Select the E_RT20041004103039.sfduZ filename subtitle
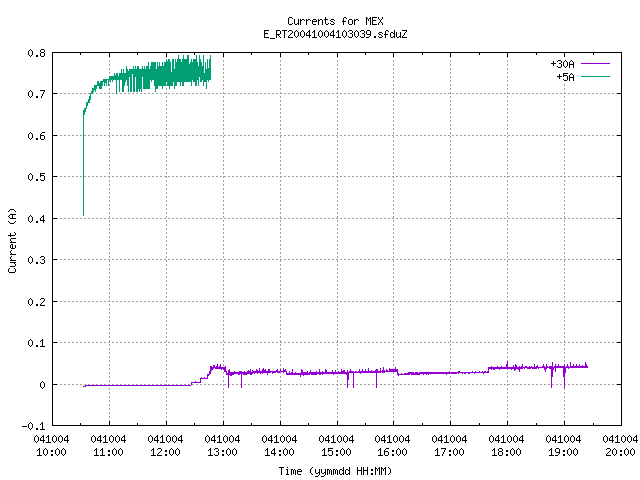Viewport: 640px width, 480px height. 335,34
